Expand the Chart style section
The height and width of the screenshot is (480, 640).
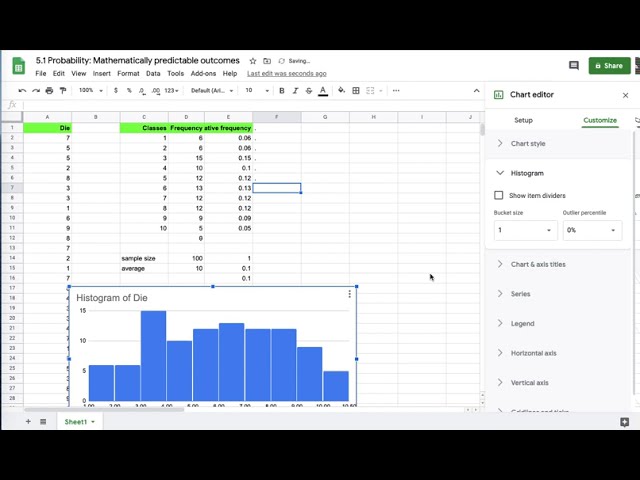[558, 144]
